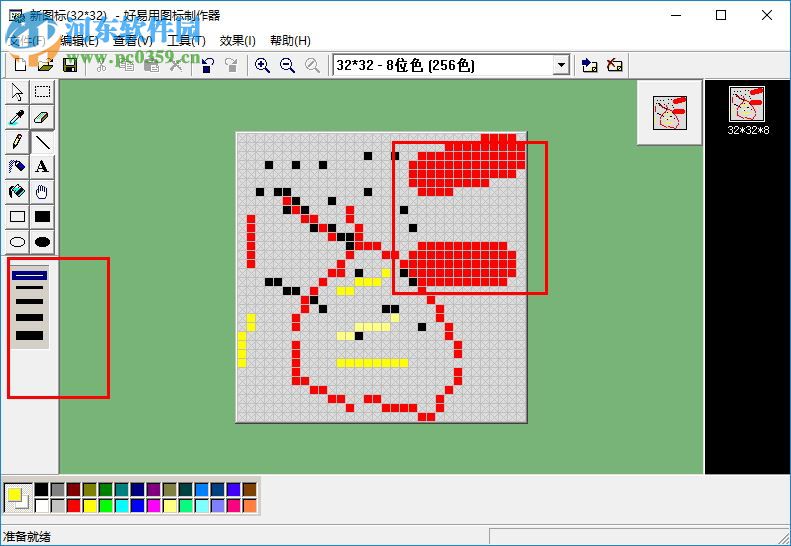Activate the text tool
The width and height of the screenshot is (791, 546).
[x=42, y=167]
